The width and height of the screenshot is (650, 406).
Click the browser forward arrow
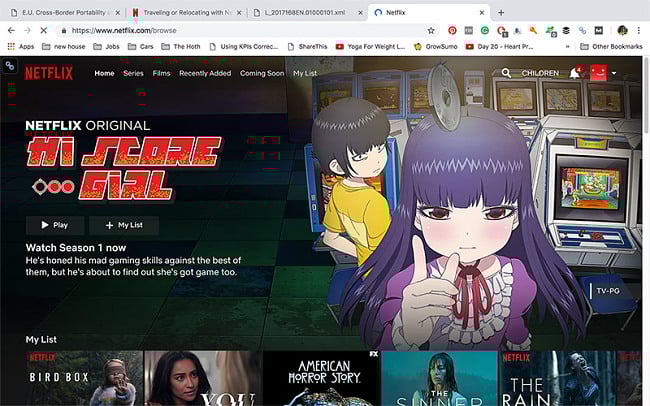click(27, 30)
